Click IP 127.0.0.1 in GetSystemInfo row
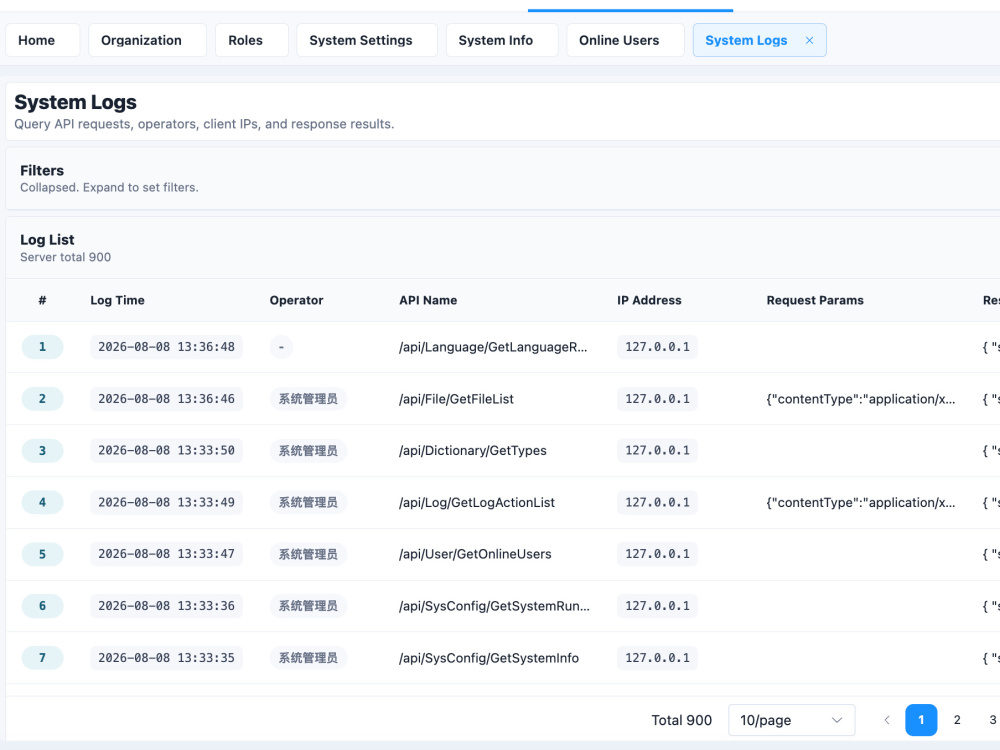 tap(658, 658)
